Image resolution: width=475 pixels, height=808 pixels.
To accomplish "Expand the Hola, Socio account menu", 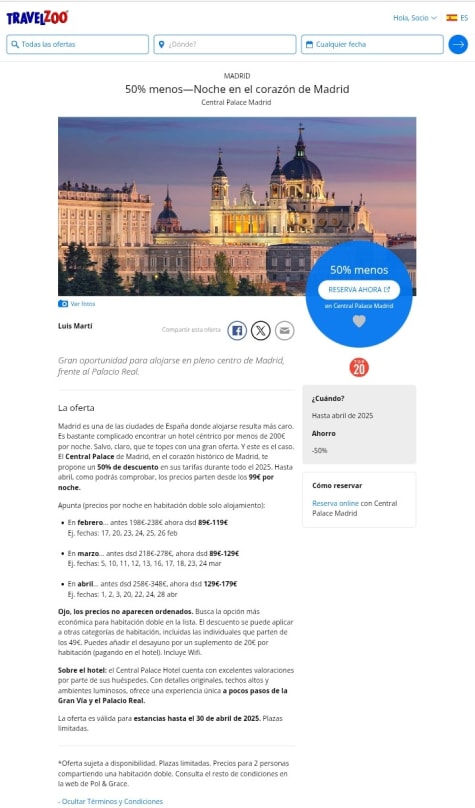I will [x=415, y=18].
